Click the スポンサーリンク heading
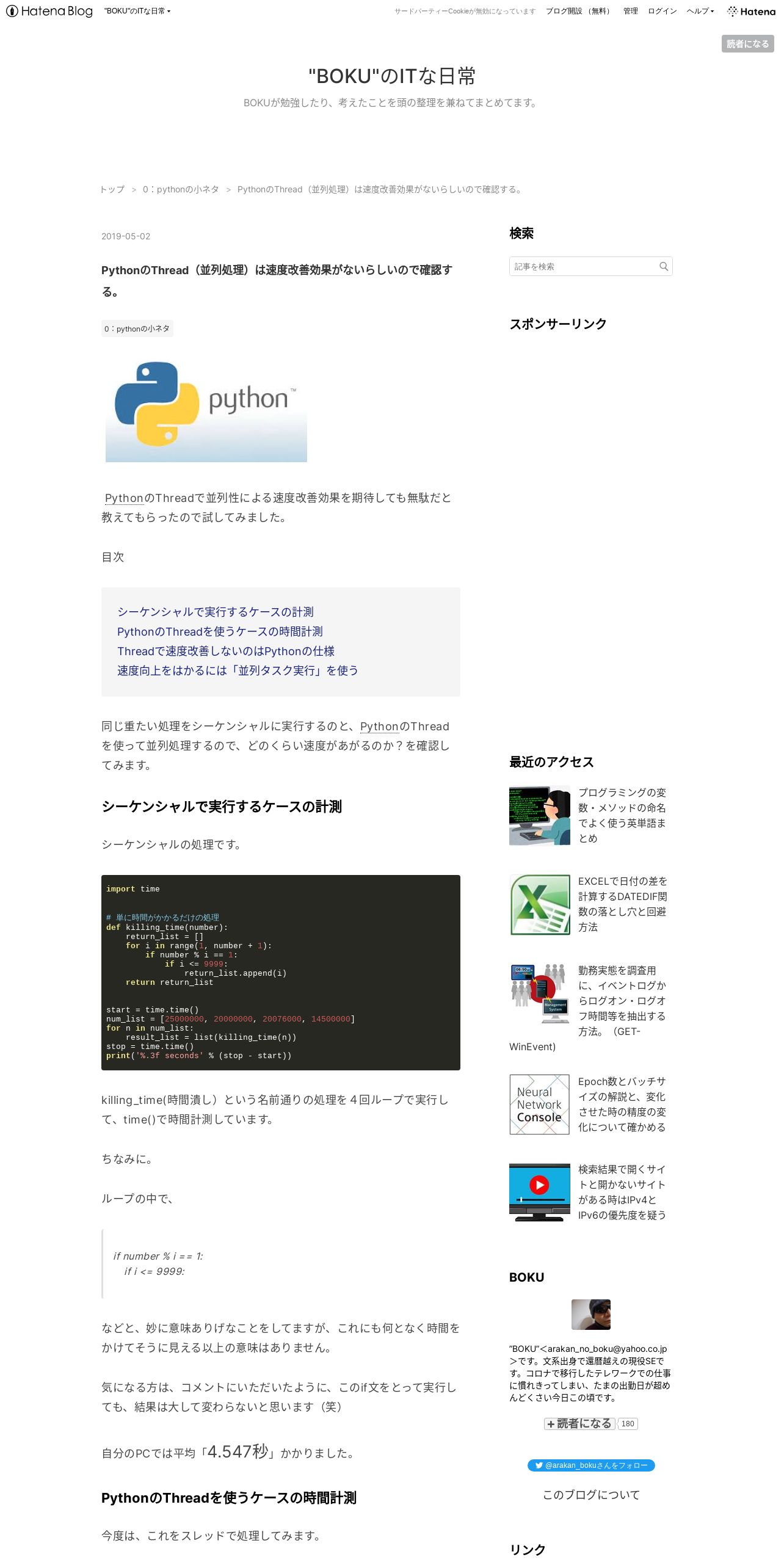 click(x=558, y=324)
